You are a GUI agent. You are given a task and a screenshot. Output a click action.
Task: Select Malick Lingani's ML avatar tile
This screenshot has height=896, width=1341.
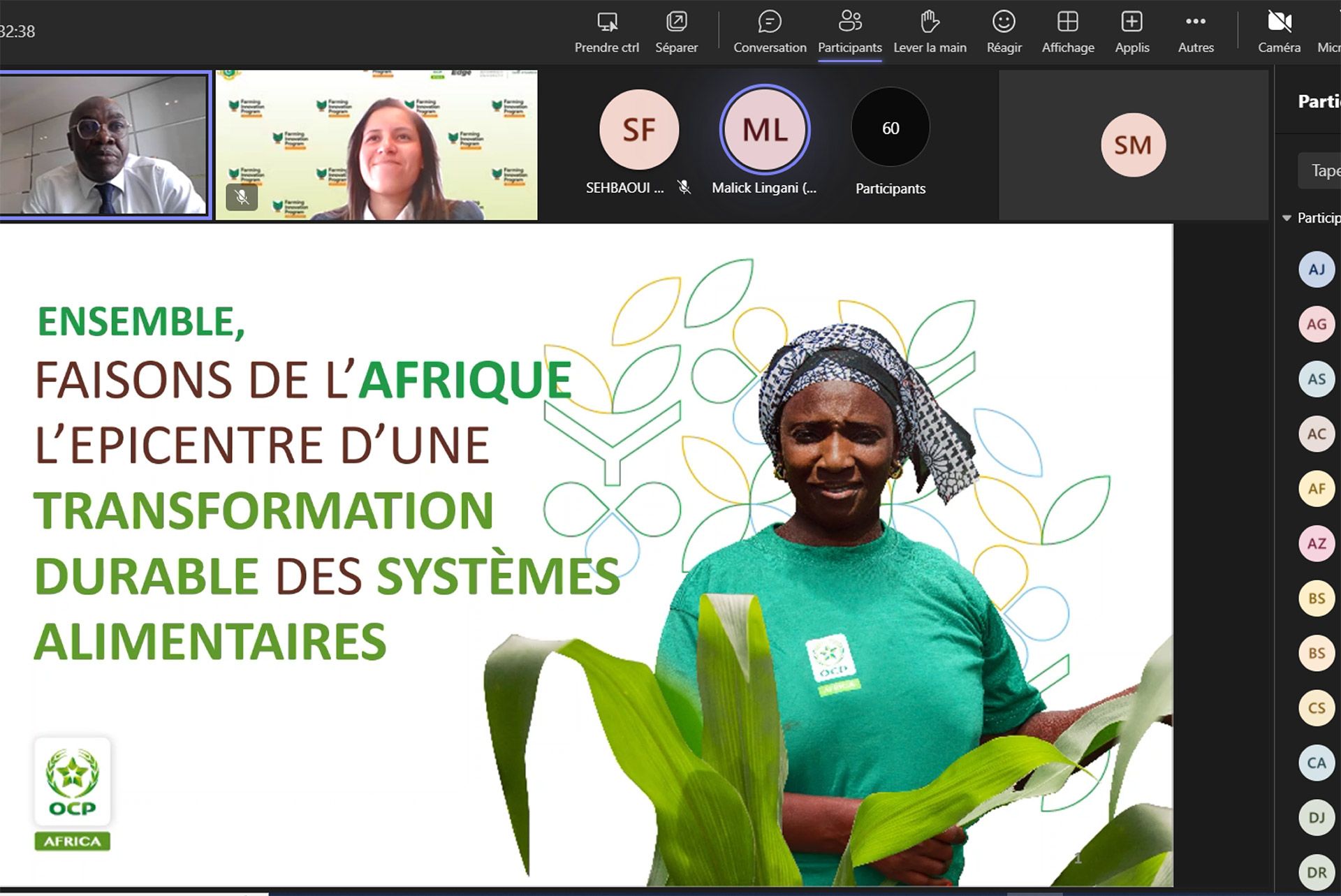[x=765, y=130]
